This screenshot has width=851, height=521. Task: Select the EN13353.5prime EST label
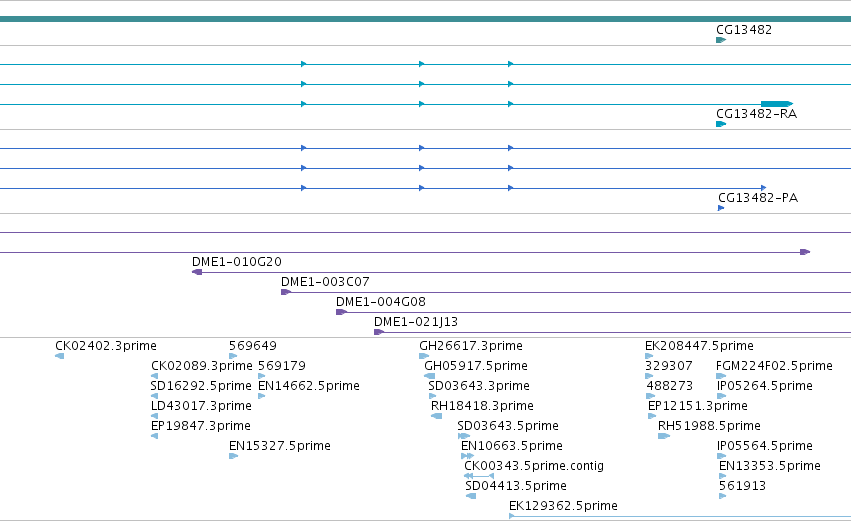tap(770, 466)
